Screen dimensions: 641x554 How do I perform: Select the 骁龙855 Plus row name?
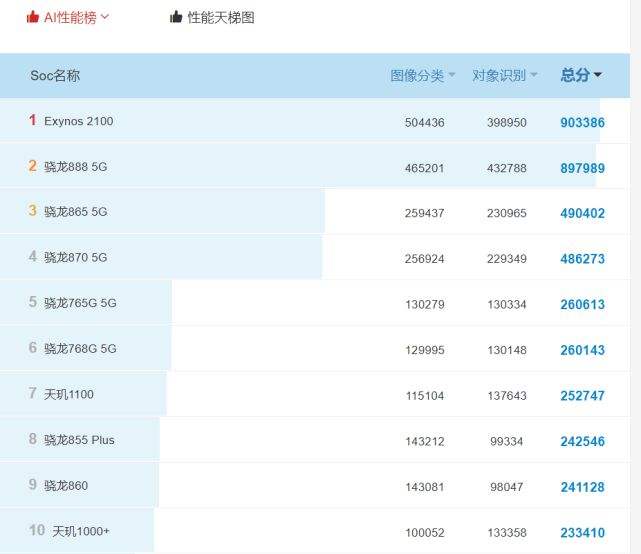tap(79, 440)
